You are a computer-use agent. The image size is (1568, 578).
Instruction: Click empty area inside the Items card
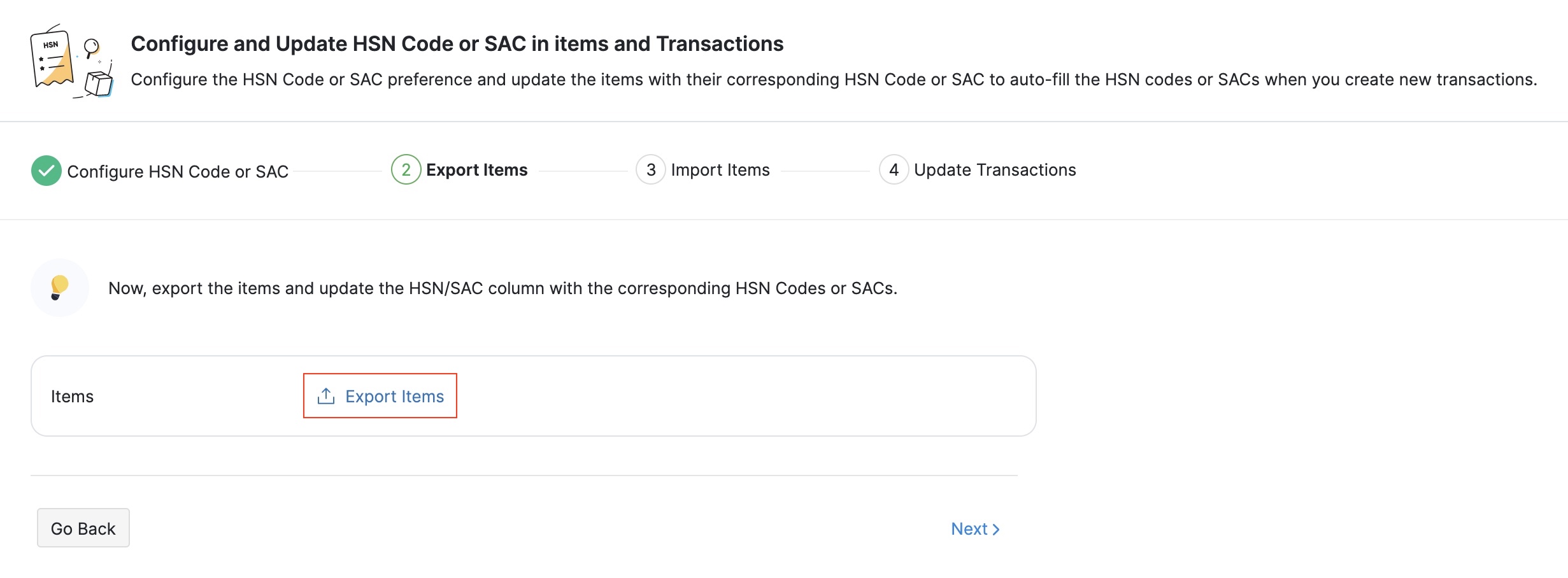tap(732, 397)
